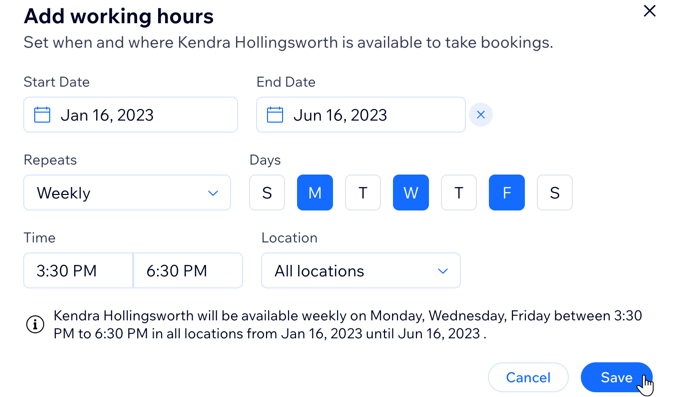
Task: Deselect Wednesday in the Days selector
Action: 411,192
